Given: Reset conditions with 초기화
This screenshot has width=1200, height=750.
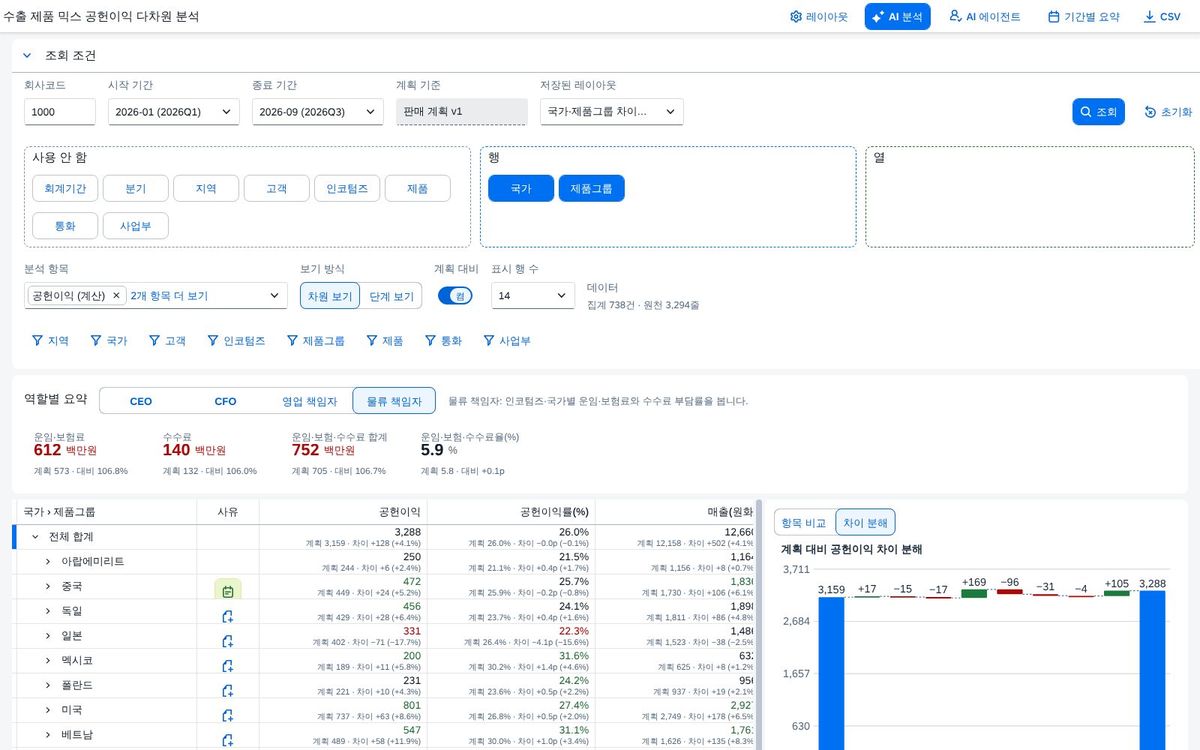Looking at the screenshot, I should (1168, 112).
